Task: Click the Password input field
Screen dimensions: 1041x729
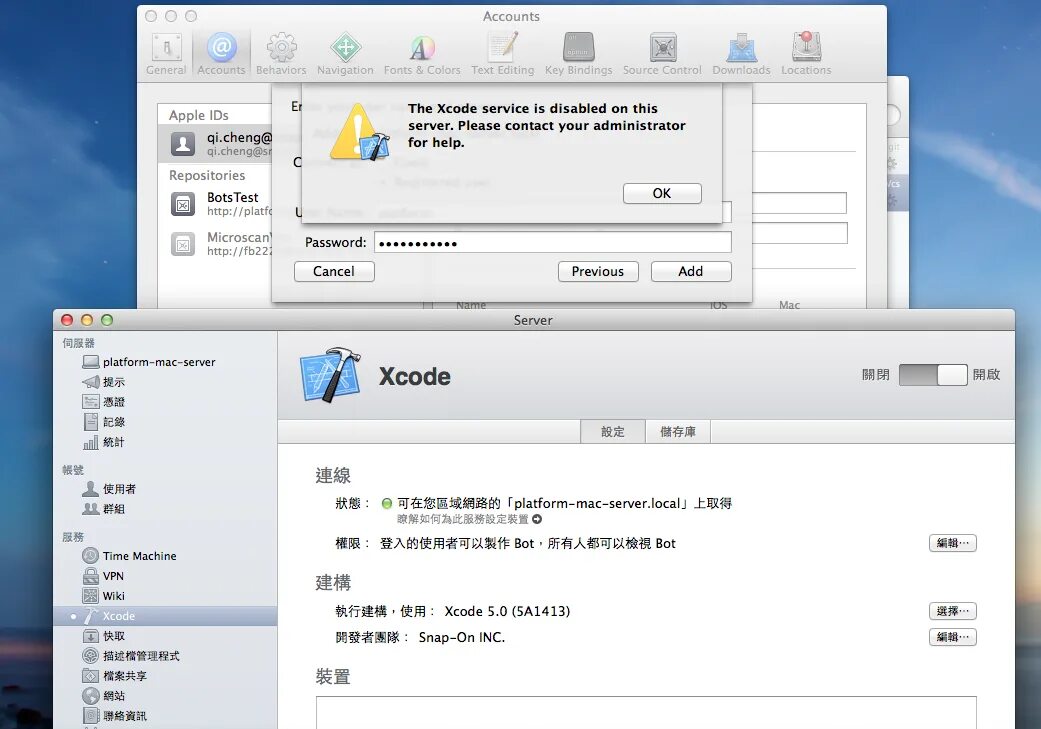Action: (x=552, y=242)
